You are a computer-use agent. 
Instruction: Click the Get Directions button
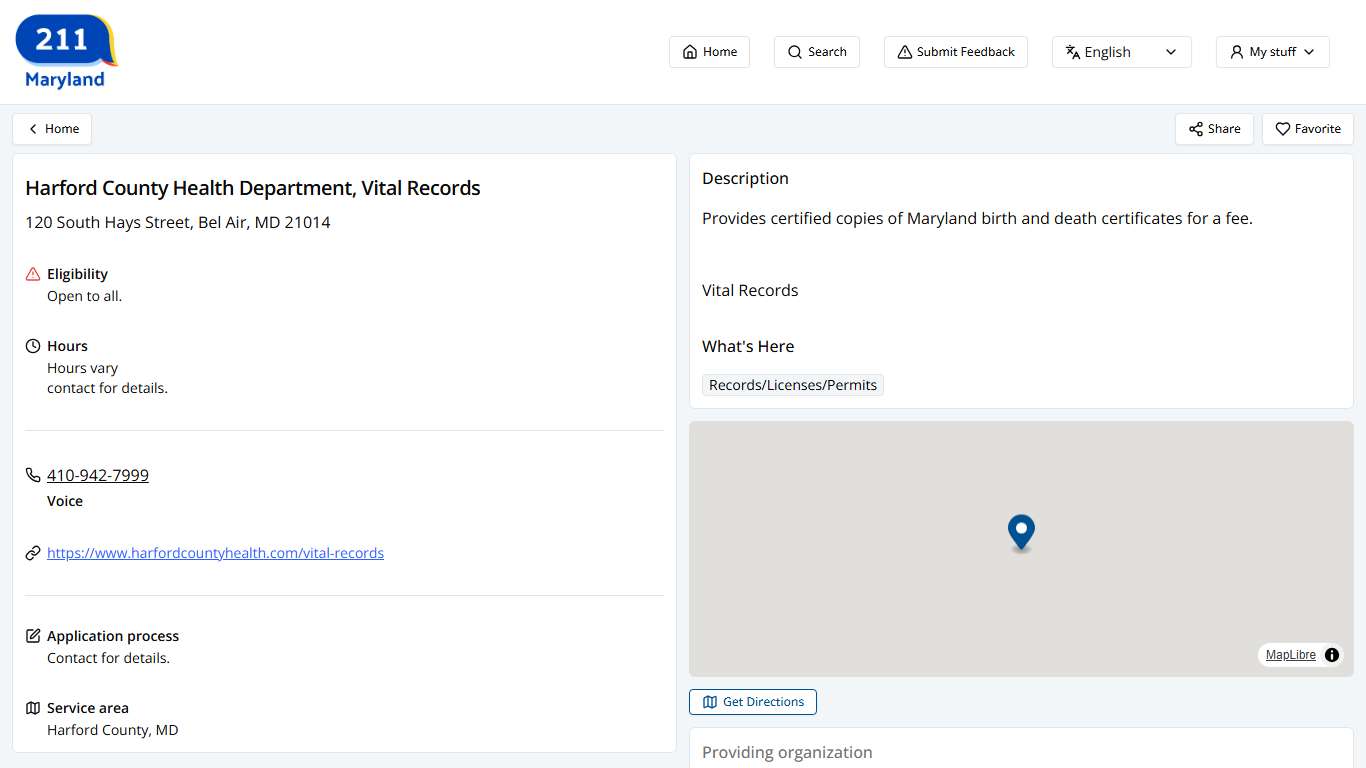752,701
